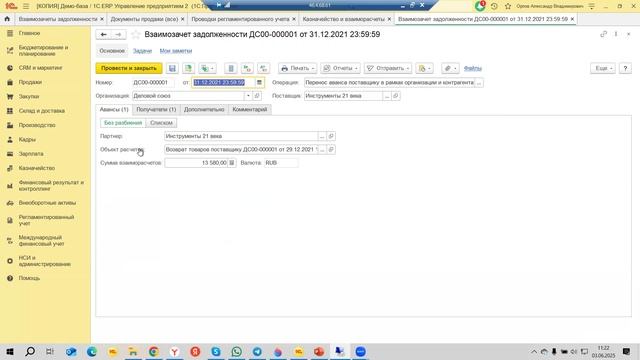
Task: Open the Поставщик record button
Action: coord(396,96)
